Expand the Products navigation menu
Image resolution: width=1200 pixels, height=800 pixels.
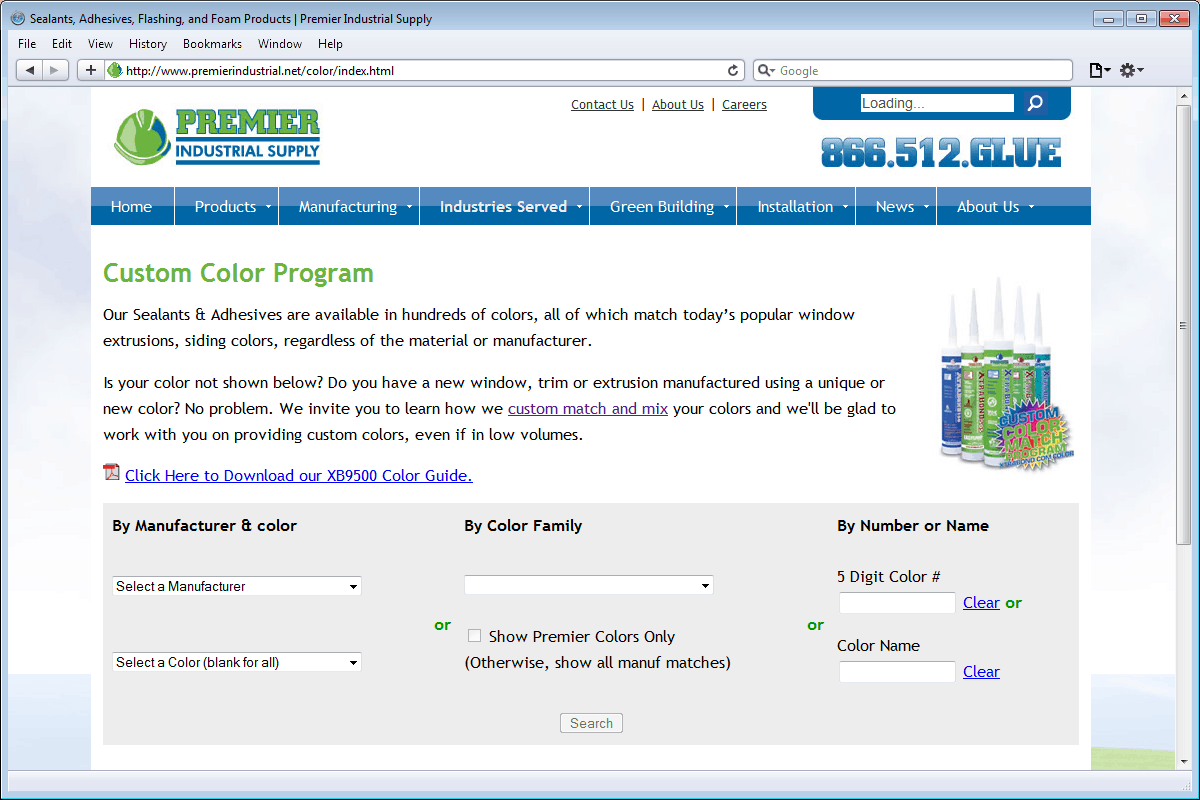(x=226, y=206)
